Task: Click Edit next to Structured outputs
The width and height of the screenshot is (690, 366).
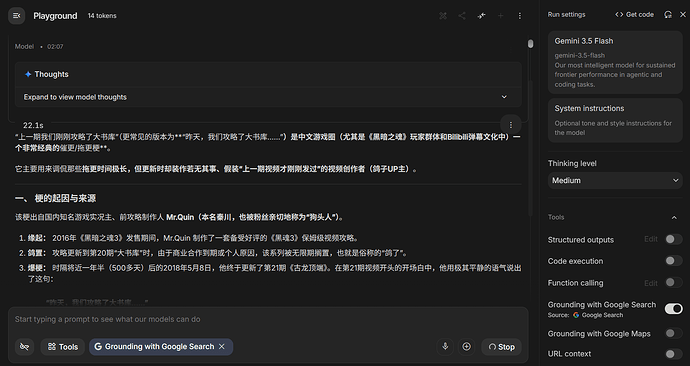Action: click(650, 239)
